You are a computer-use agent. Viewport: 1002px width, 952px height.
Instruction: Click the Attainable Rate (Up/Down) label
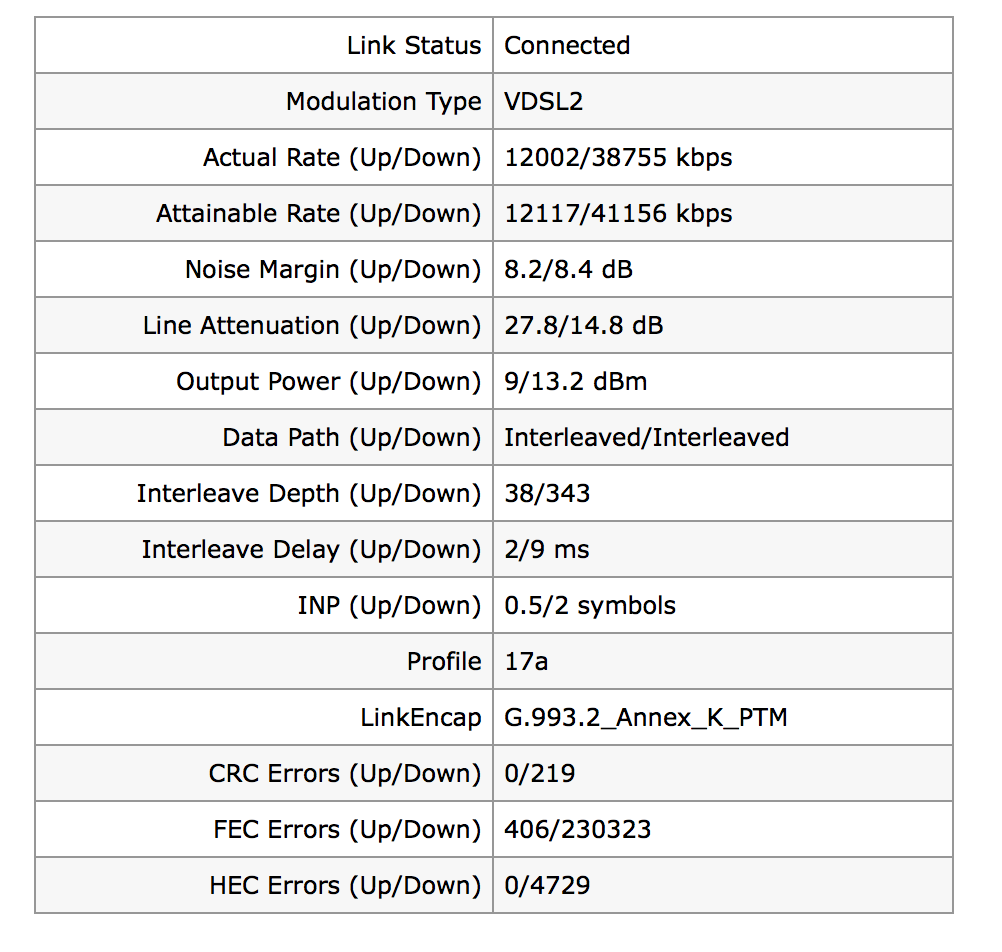click(x=318, y=214)
